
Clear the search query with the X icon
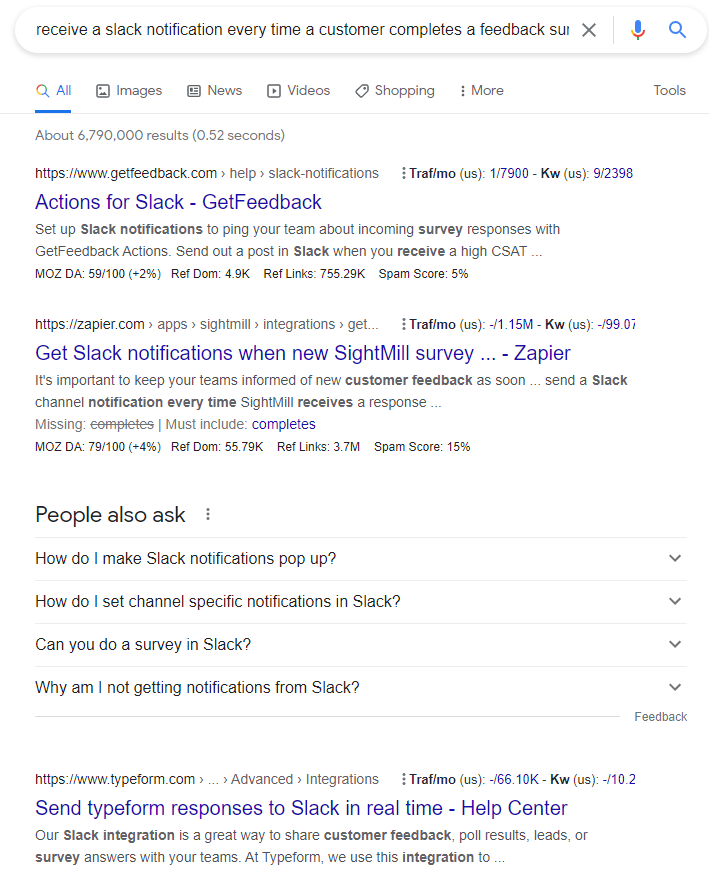click(589, 30)
